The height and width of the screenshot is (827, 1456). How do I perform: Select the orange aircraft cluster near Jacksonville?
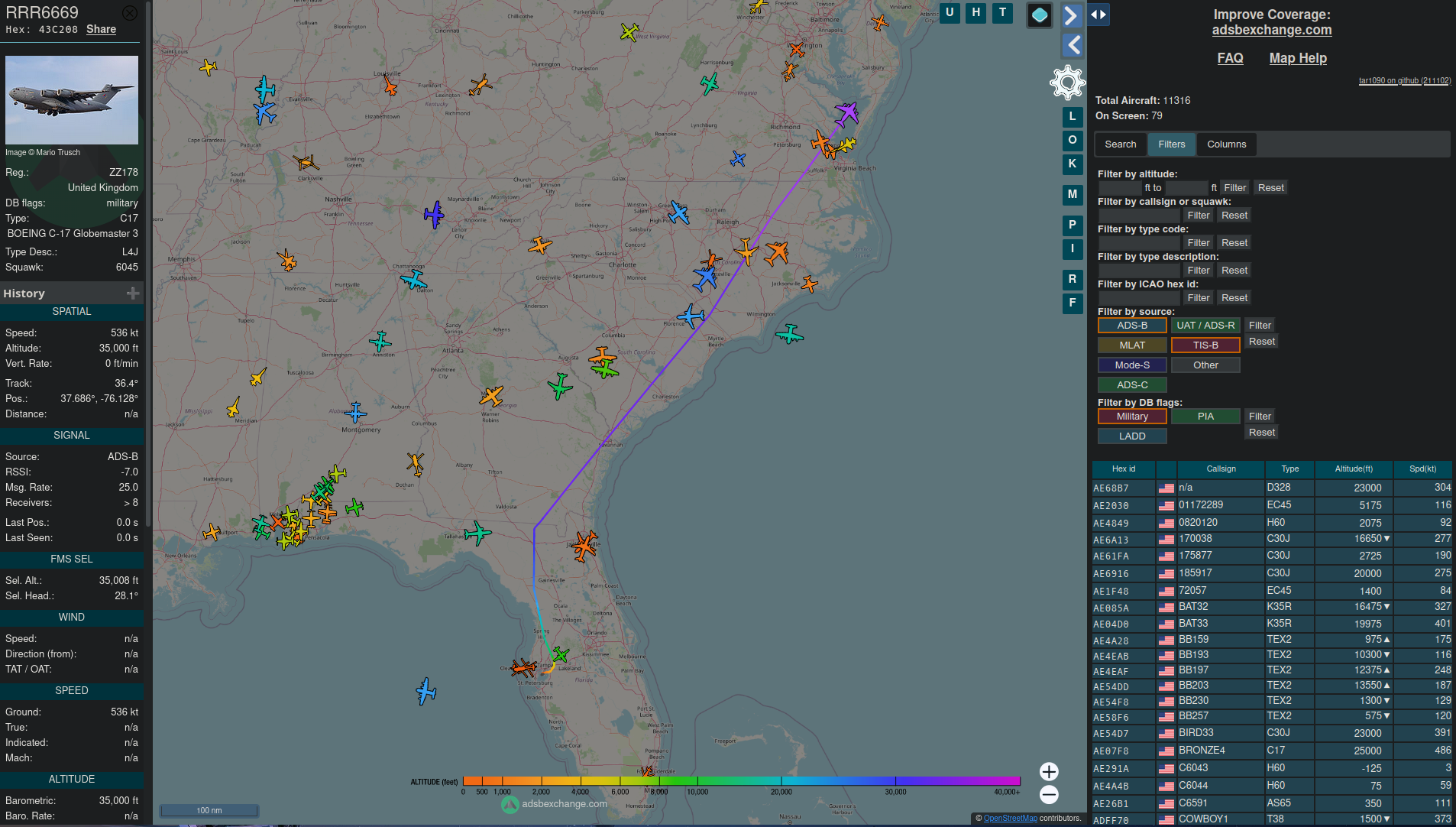(x=584, y=545)
